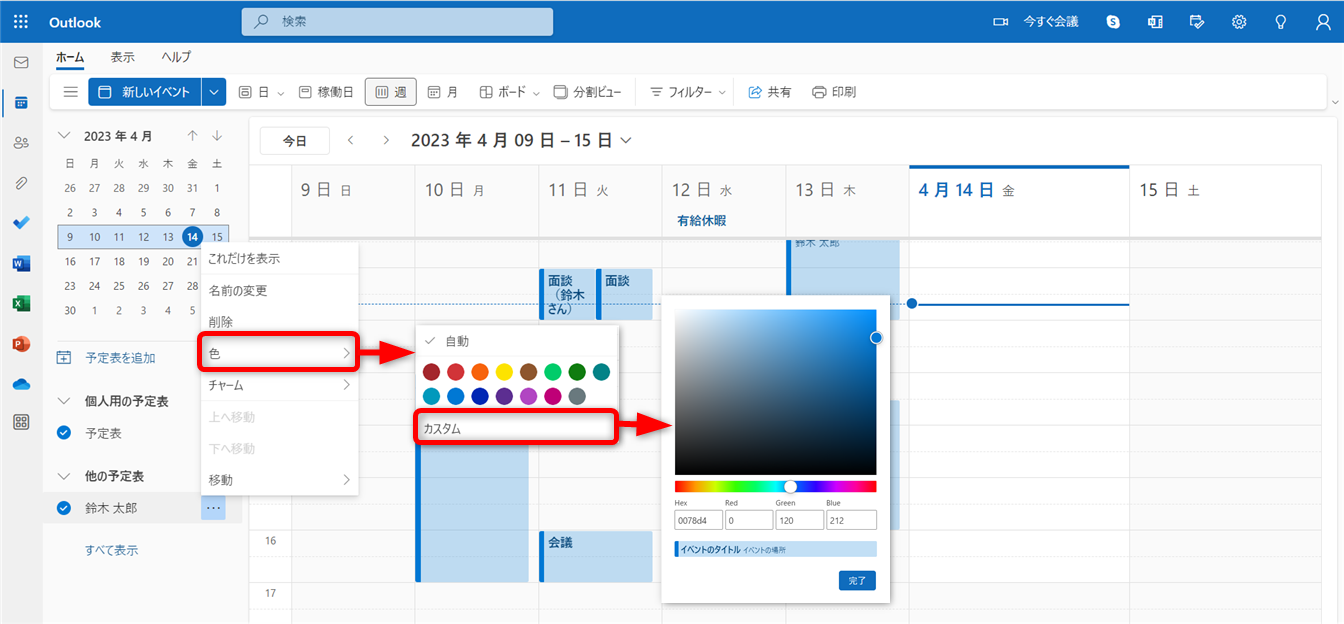Open the フィルター dropdown
The width and height of the screenshot is (1344, 624).
click(688, 92)
